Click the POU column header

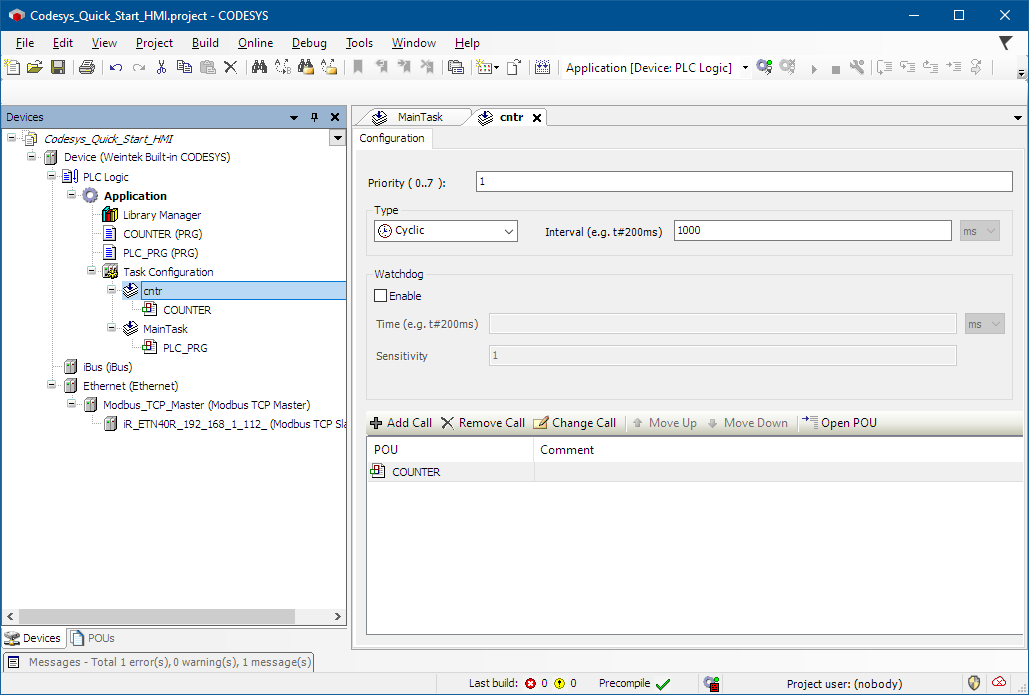pos(450,450)
